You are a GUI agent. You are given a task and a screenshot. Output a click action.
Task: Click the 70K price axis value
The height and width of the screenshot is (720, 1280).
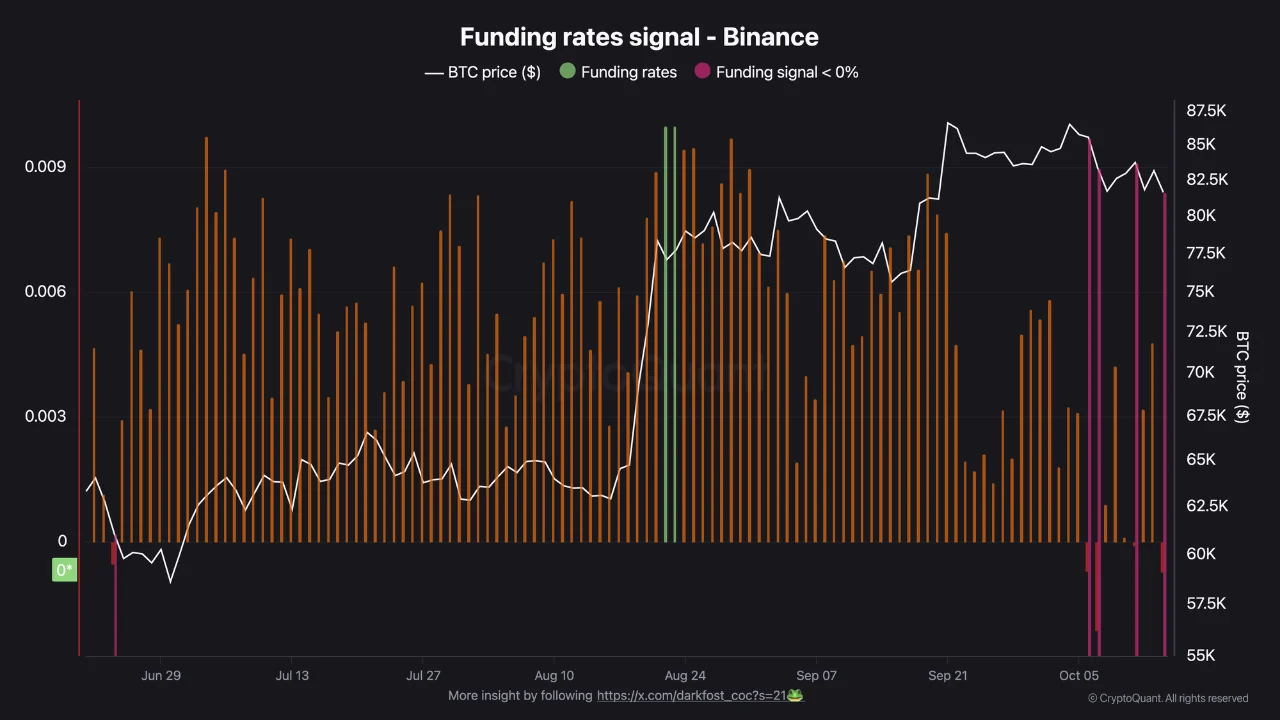point(1201,372)
